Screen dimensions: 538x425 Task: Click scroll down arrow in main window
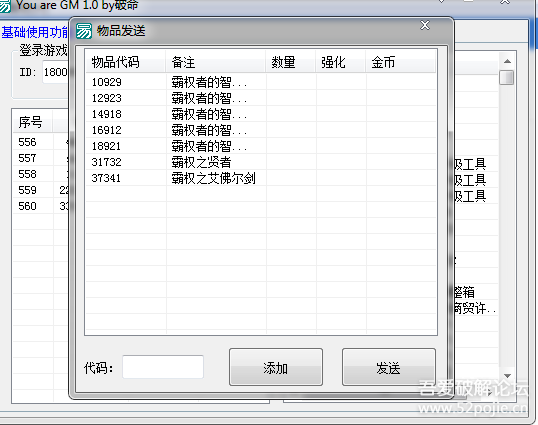507,376
